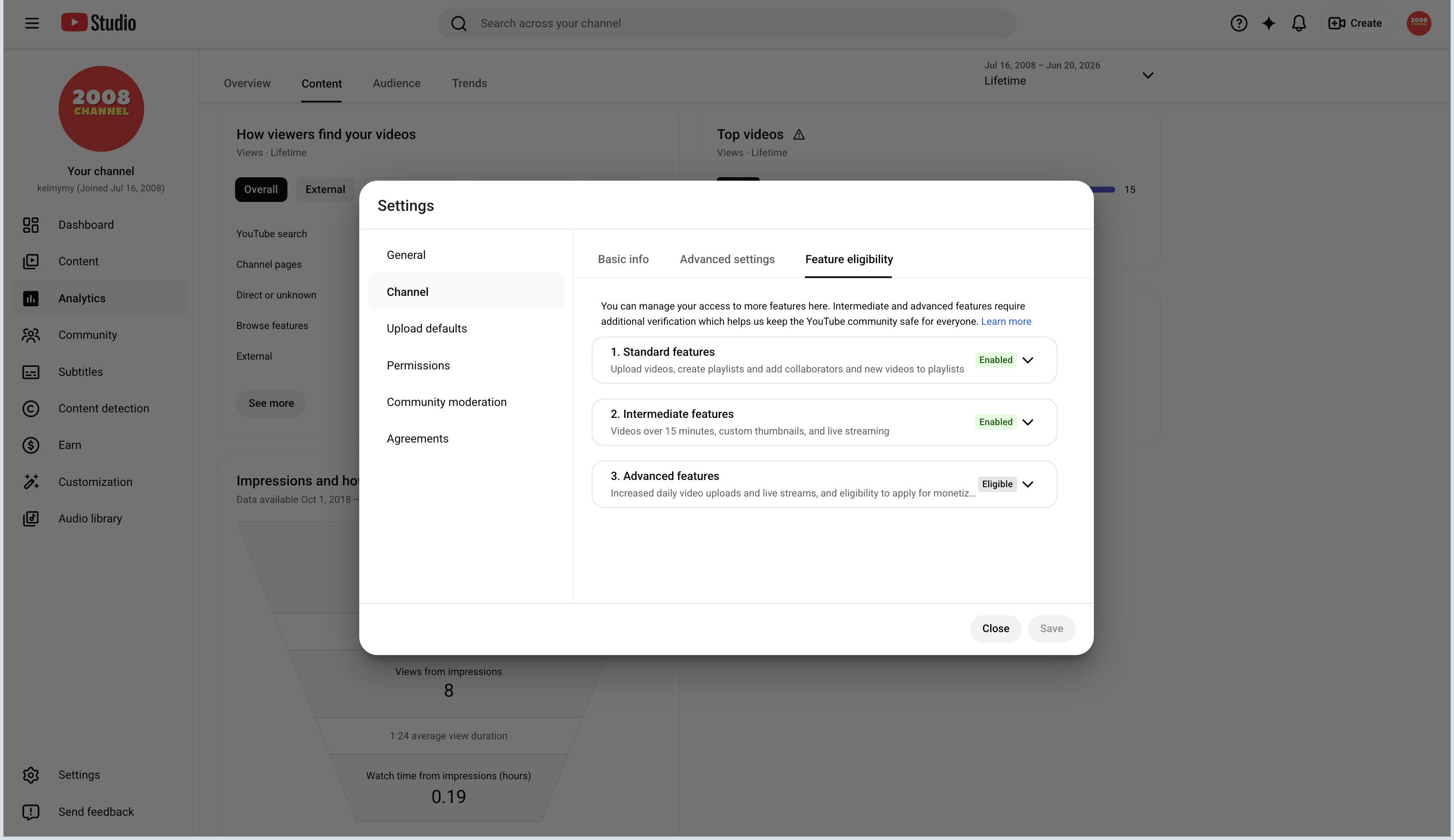
Task: Expand the Intermediate features section
Action: click(x=1028, y=422)
